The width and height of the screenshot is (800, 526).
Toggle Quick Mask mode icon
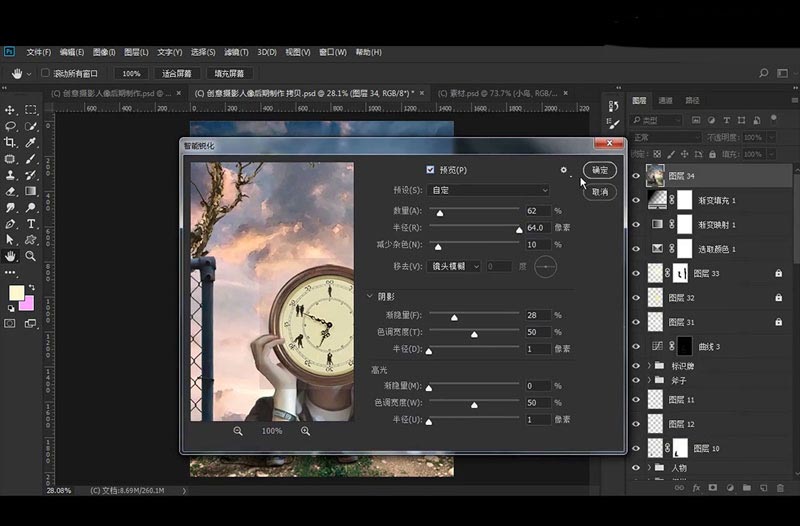point(10,323)
